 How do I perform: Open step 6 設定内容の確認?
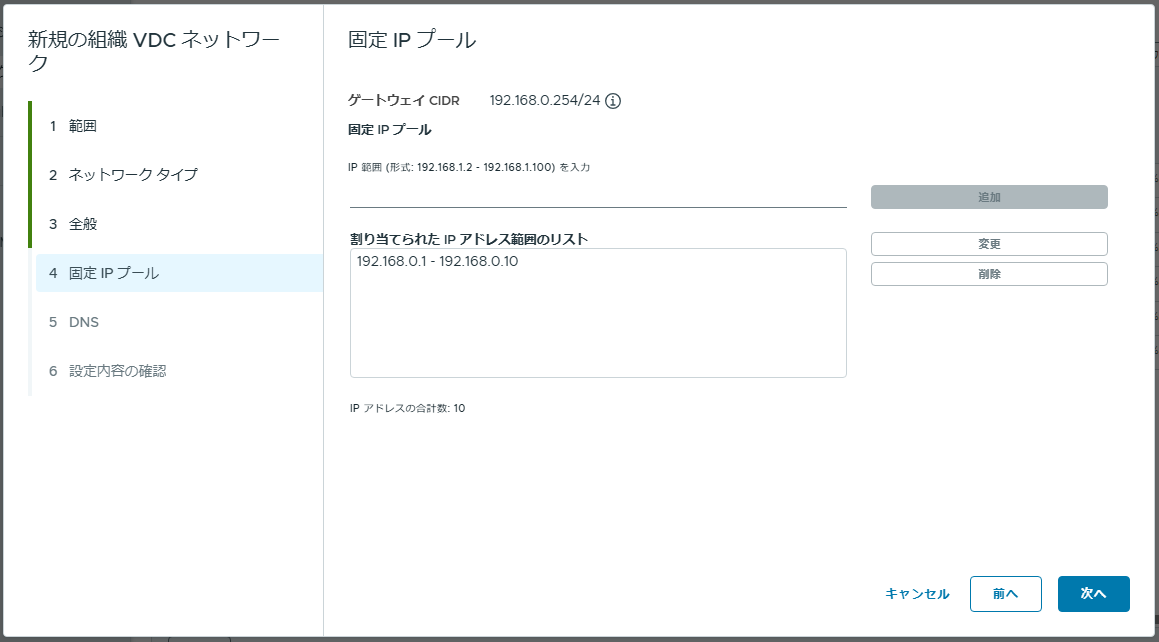point(177,371)
